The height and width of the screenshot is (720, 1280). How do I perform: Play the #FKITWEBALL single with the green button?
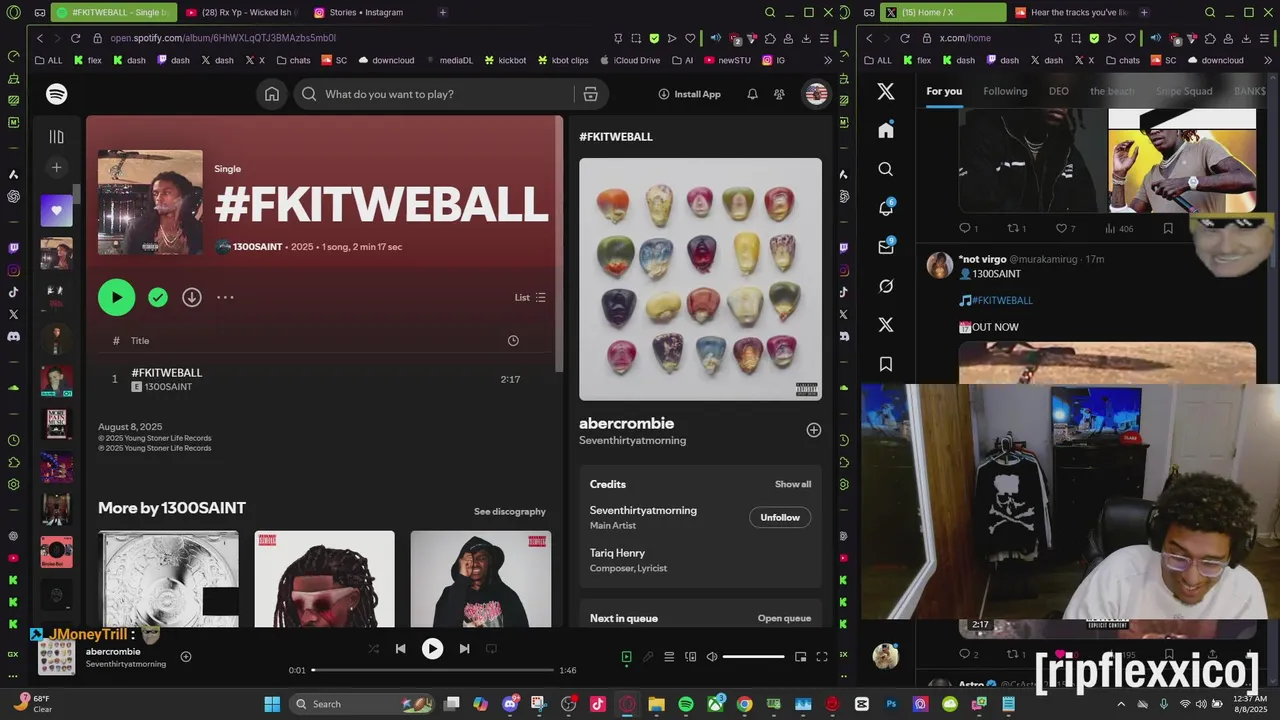[116, 297]
